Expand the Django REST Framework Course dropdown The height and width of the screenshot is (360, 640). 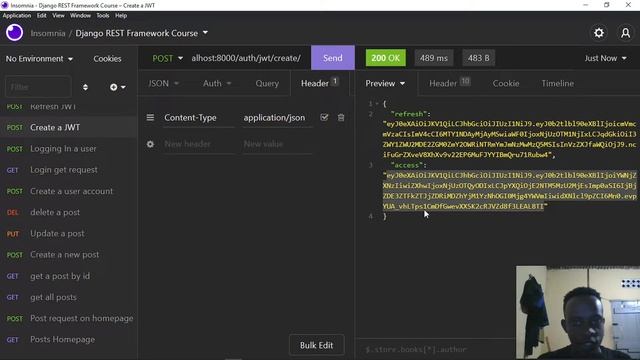pyautogui.click(x=205, y=33)
